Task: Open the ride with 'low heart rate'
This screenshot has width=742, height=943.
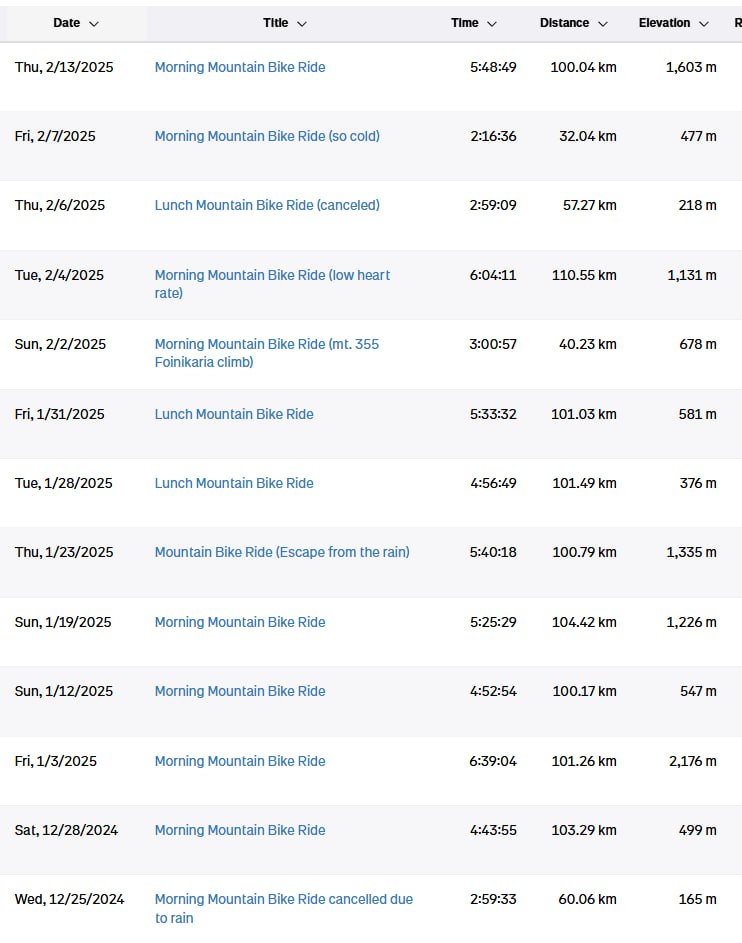Action: (272, 284)
